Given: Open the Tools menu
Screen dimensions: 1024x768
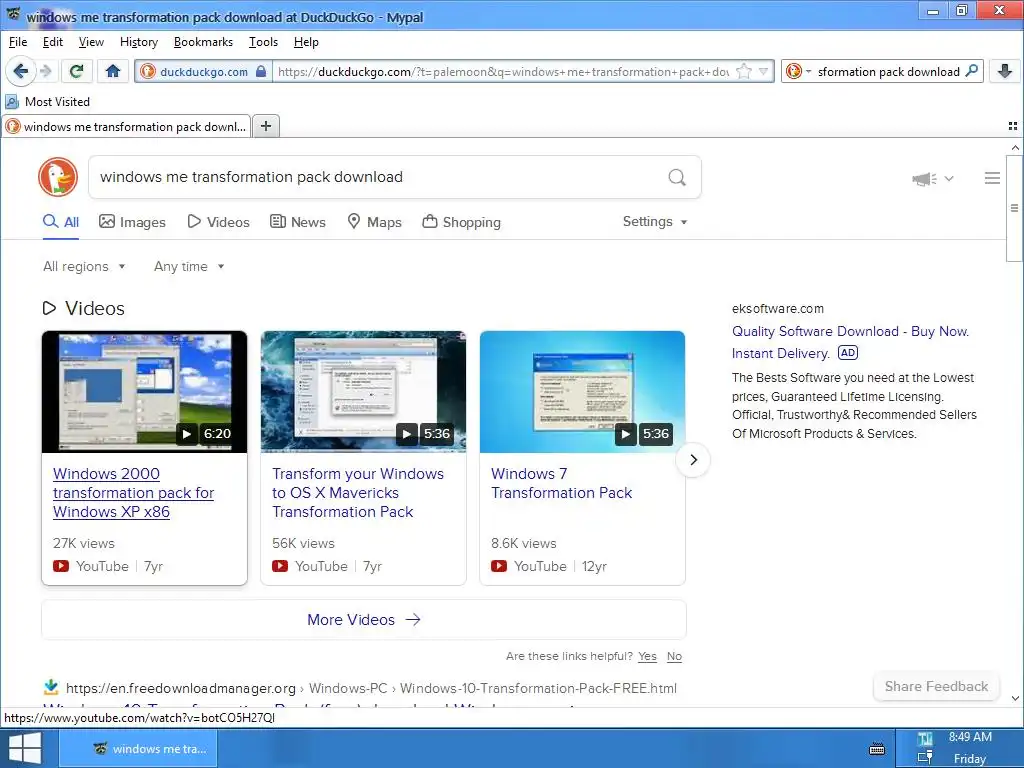Looking at the screenshot, I should pos(263,42).
